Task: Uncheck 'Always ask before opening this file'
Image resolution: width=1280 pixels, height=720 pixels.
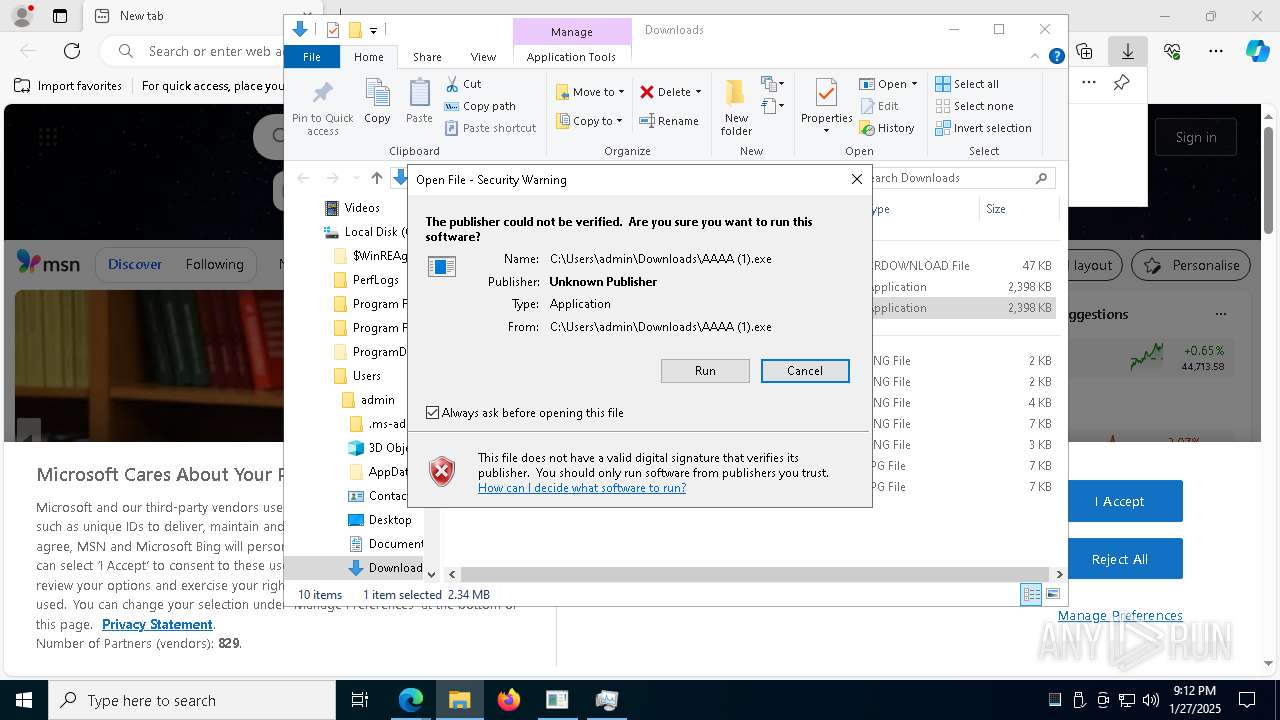Action: (x=432, y=412)
